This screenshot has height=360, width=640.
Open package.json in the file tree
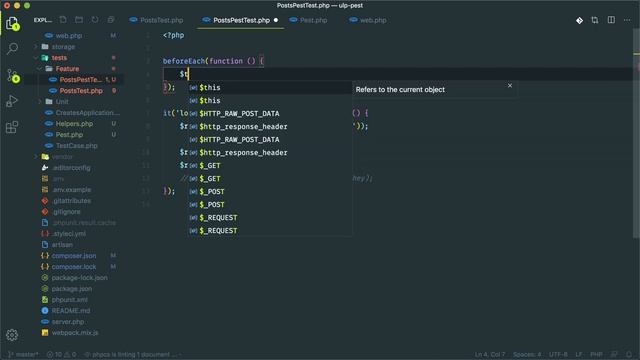point(71,289)
